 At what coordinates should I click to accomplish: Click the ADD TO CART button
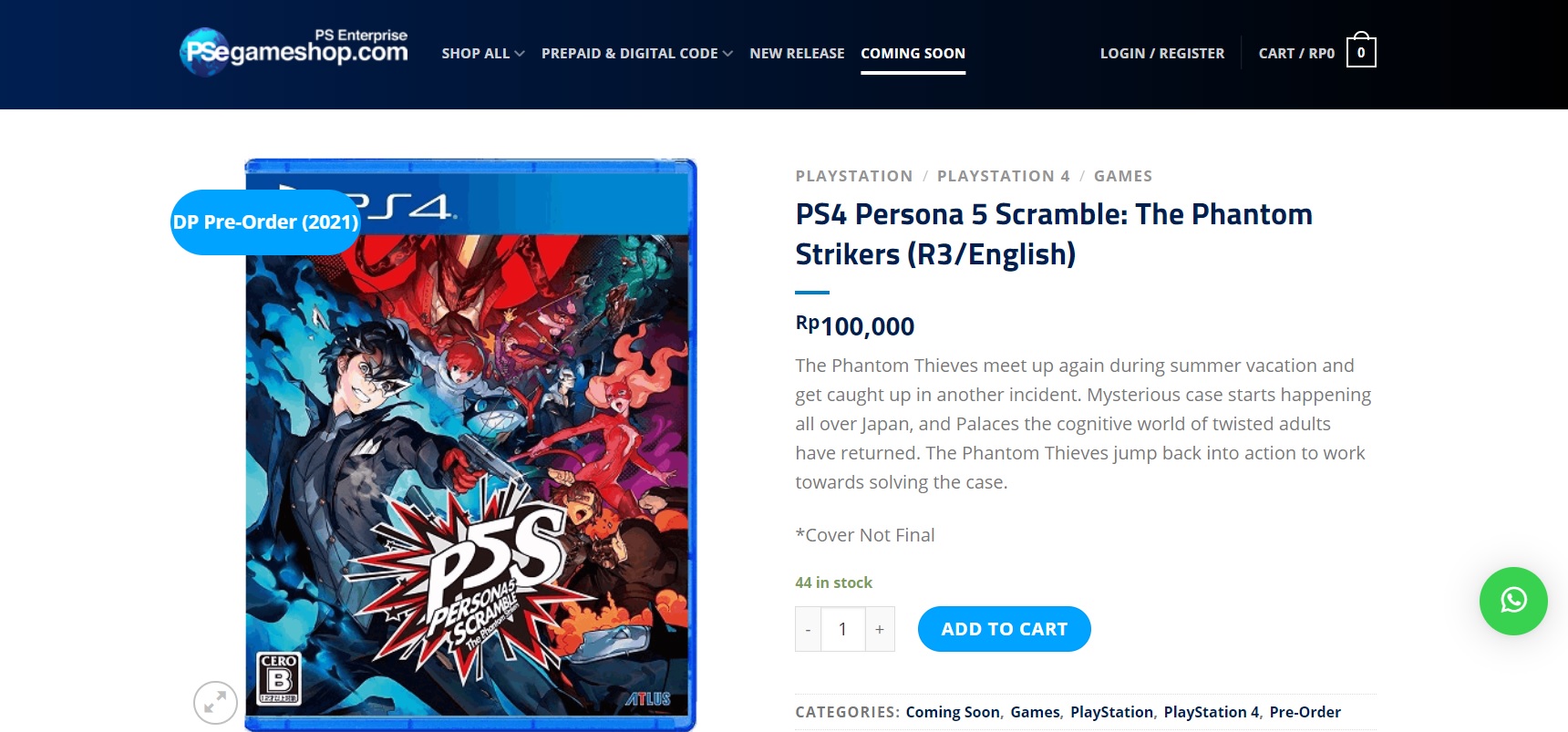[x=1004, y=628]
